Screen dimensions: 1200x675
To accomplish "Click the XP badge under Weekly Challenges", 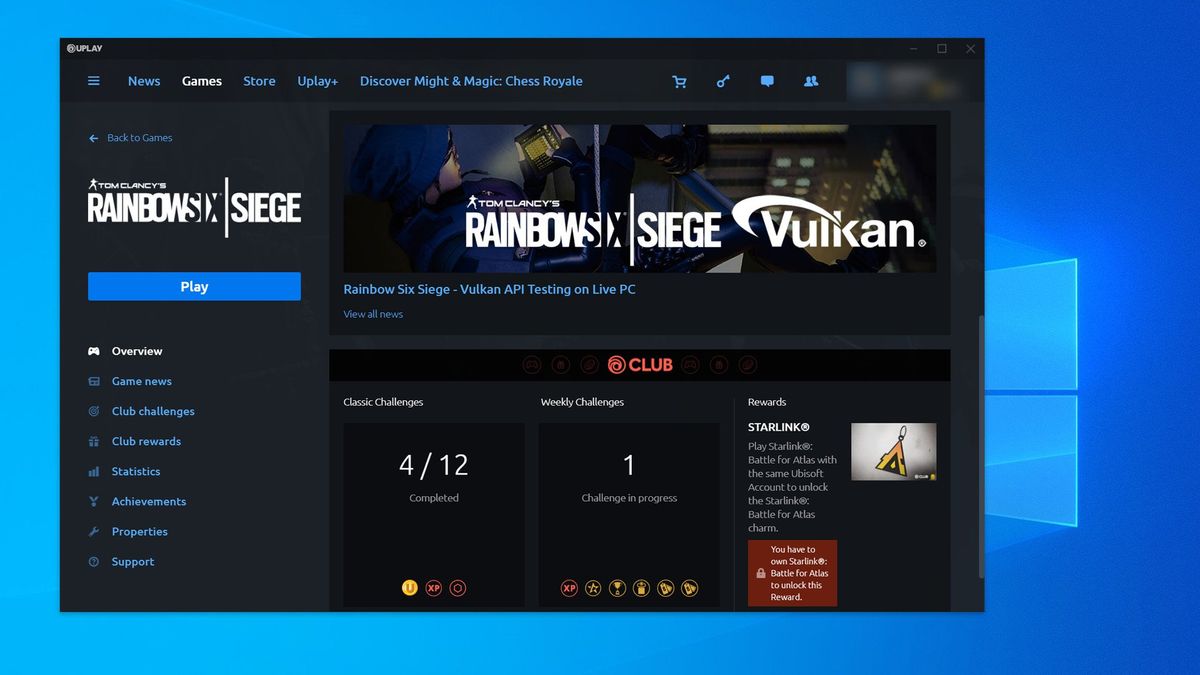I will (569, 588).
